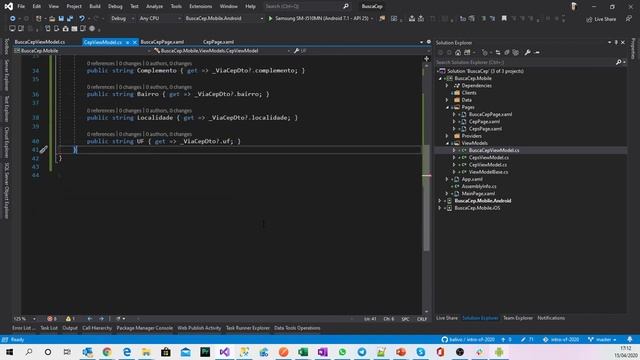Click the Save file toolbar icon
Screen dimensions: 640x360
(x=61, y=18)
